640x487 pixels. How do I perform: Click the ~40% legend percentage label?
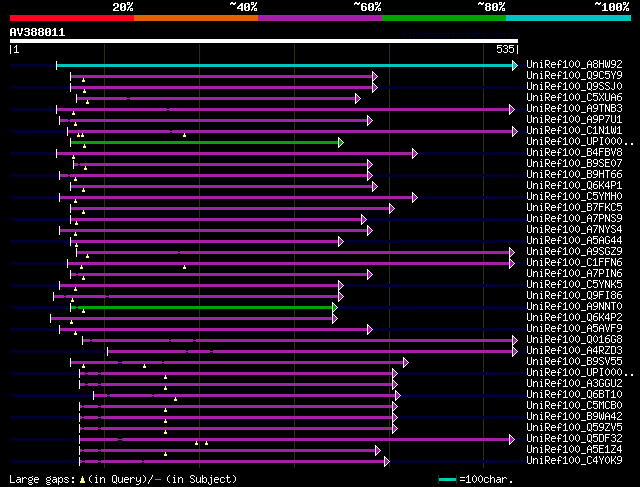[243, 7]
